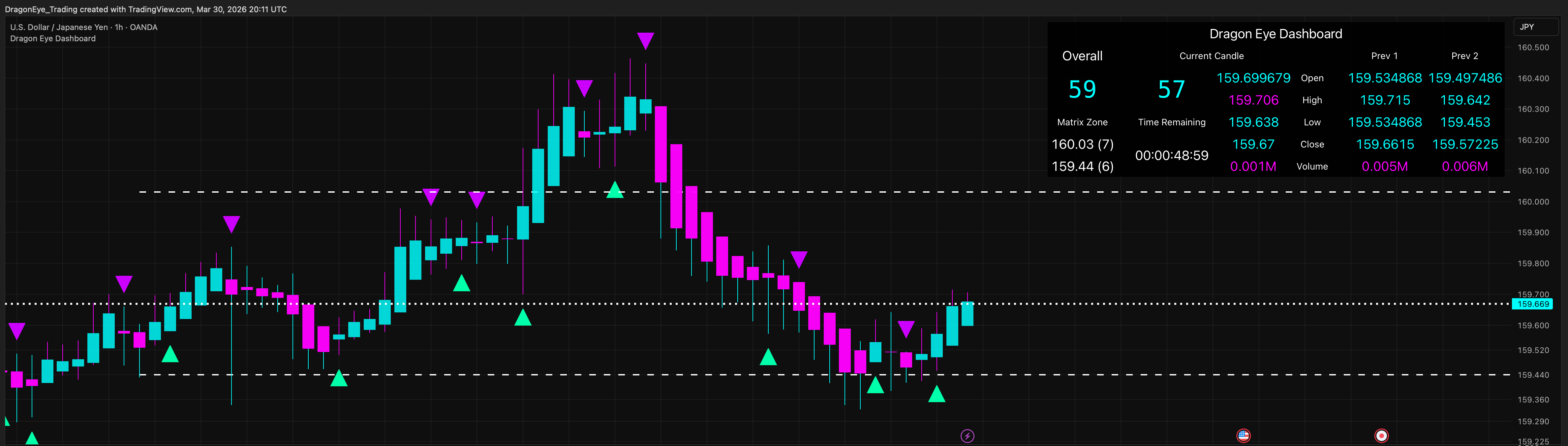The height and width of the screenshot is (446, 1568).
Task: Click the magenta down-triangle above the highest peak candle
Action: point(645,41)
